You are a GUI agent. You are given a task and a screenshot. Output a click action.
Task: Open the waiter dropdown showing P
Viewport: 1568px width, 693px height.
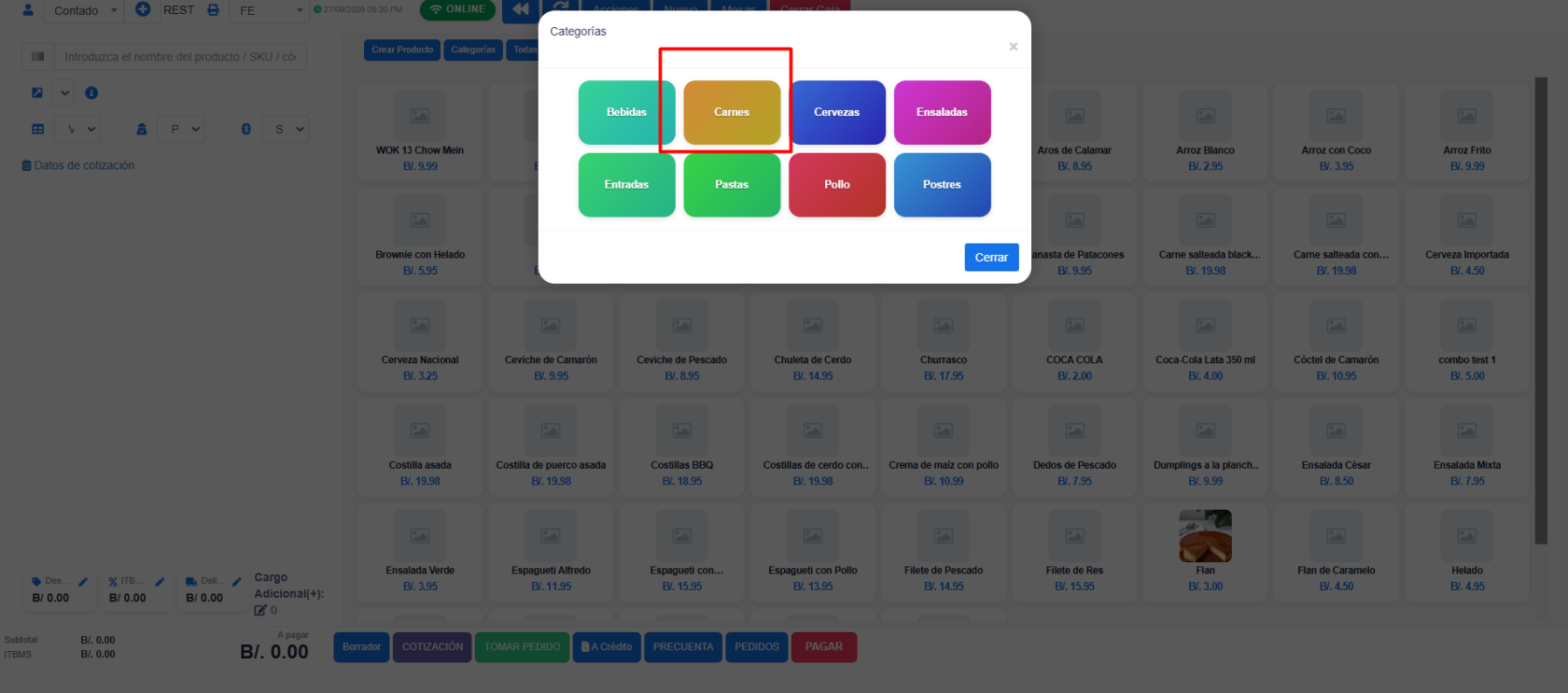181,129
